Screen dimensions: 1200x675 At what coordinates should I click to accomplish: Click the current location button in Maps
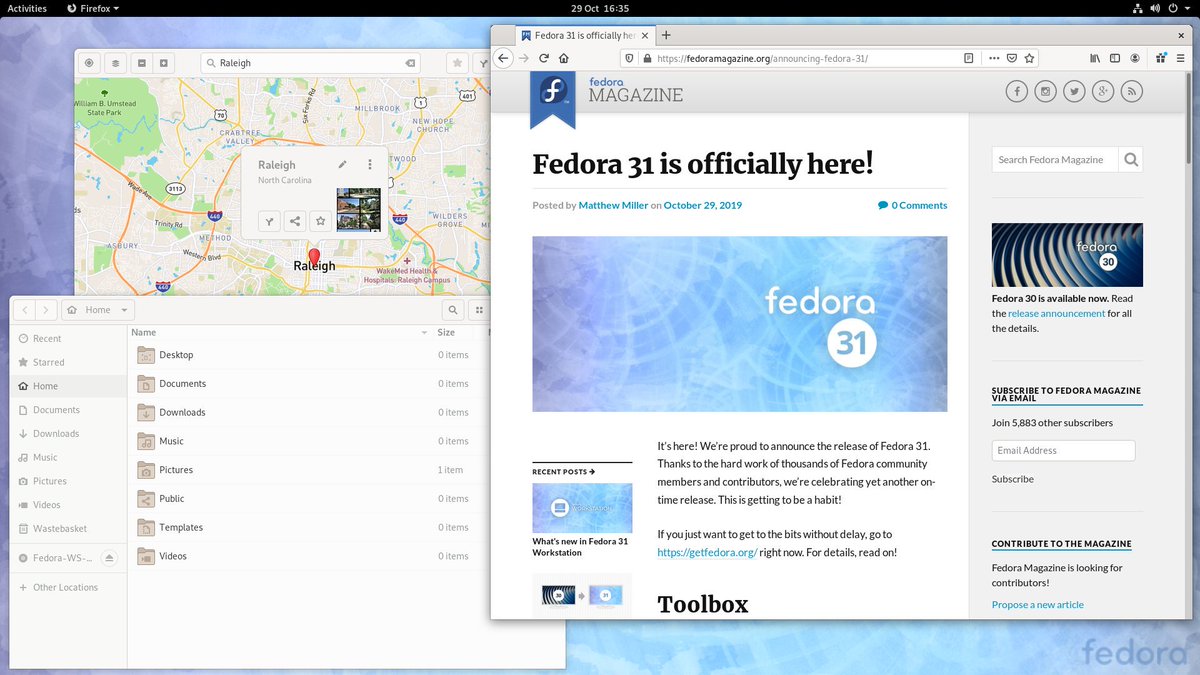coord(89,63)
